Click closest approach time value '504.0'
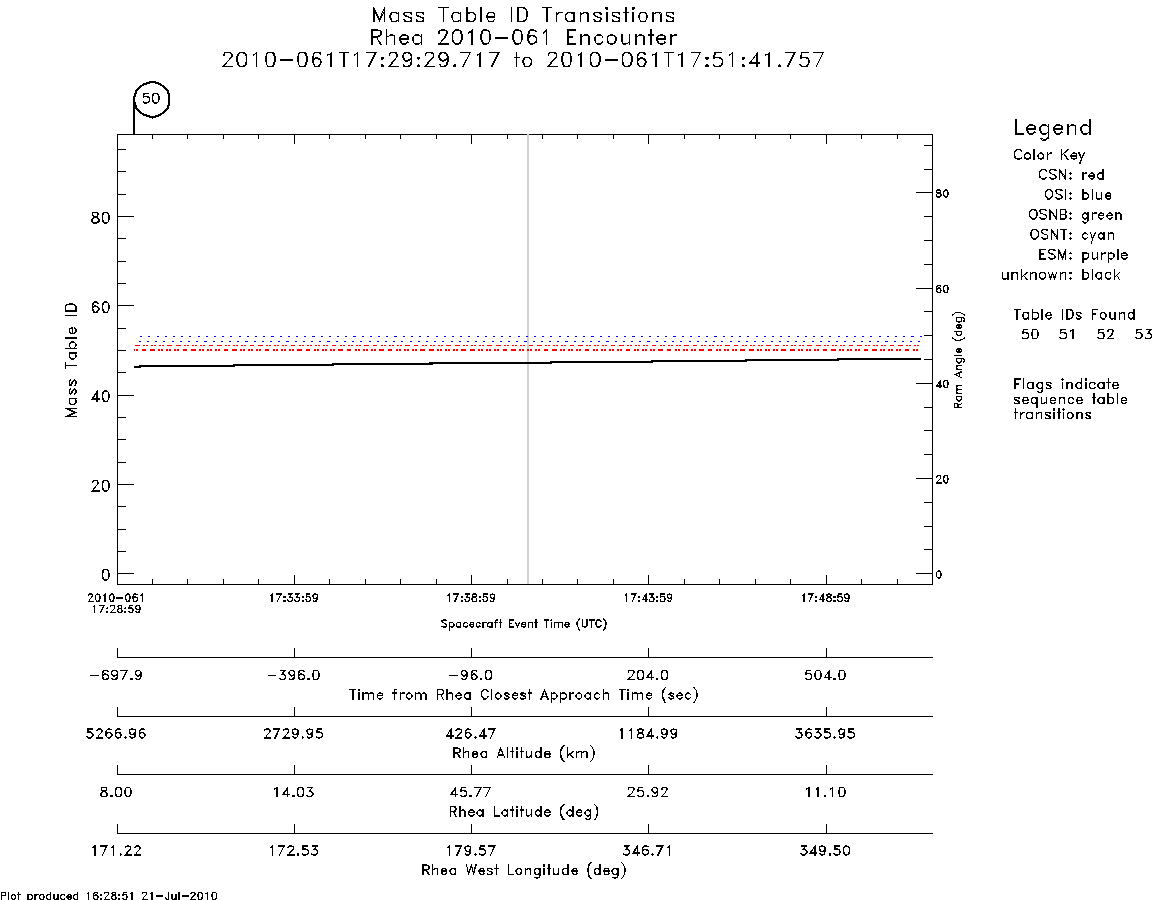 (x=825, y=676)
